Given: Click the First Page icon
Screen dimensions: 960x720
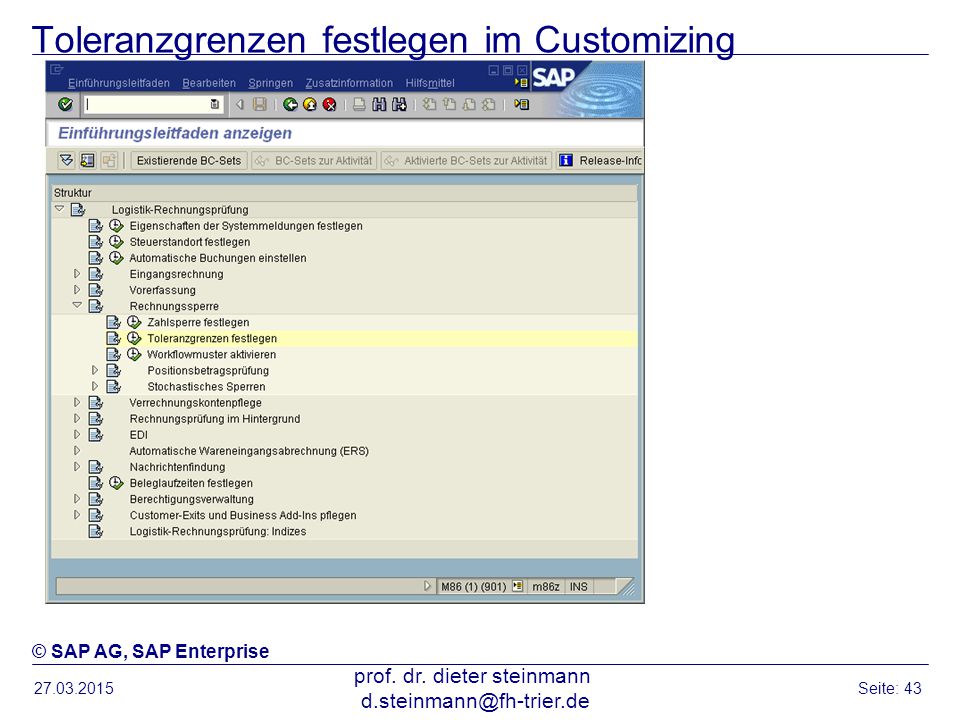Looking at the screenshot, I should click(430, 105).
